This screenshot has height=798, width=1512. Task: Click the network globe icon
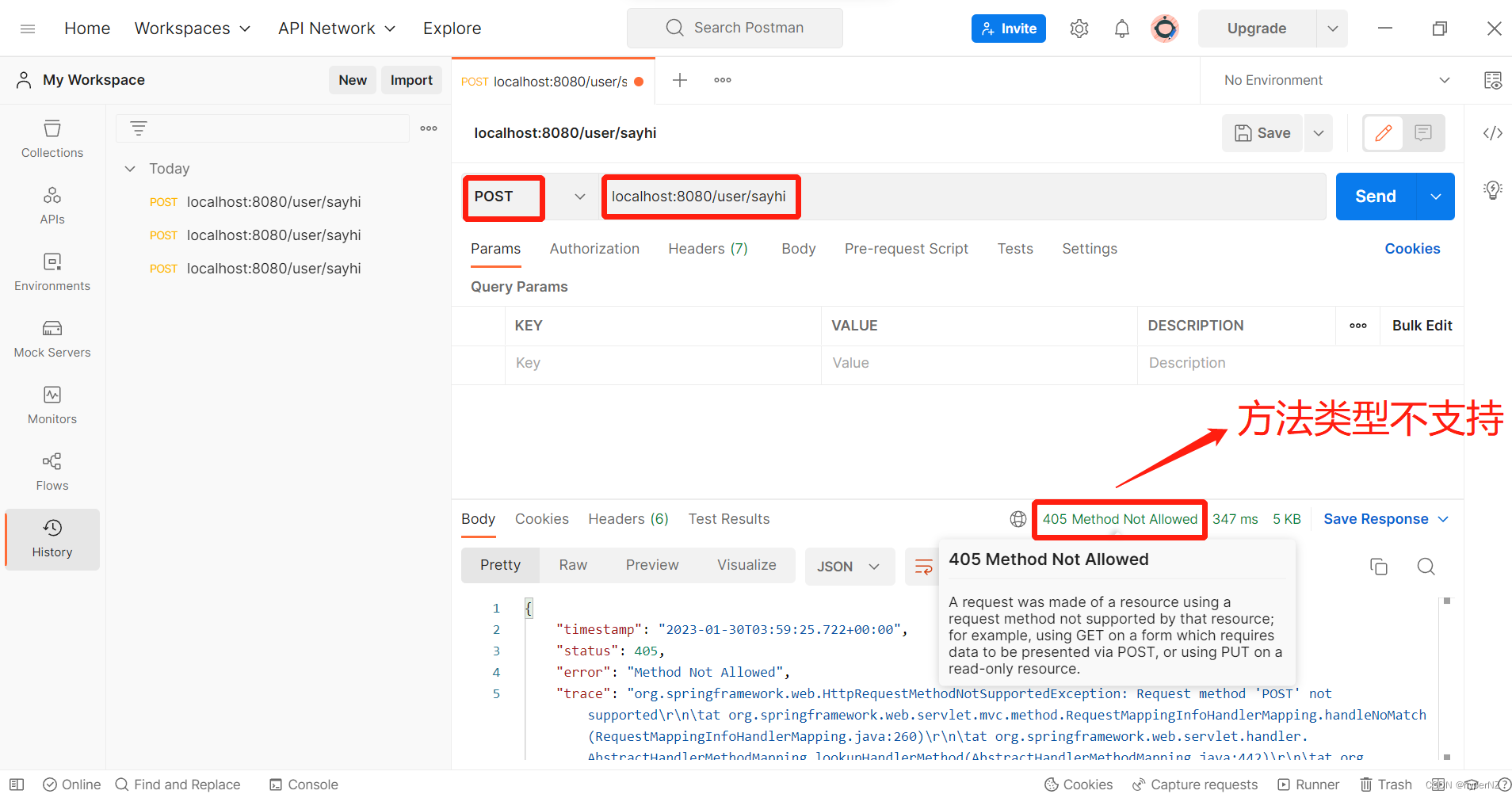click(x=1018, y=519)
